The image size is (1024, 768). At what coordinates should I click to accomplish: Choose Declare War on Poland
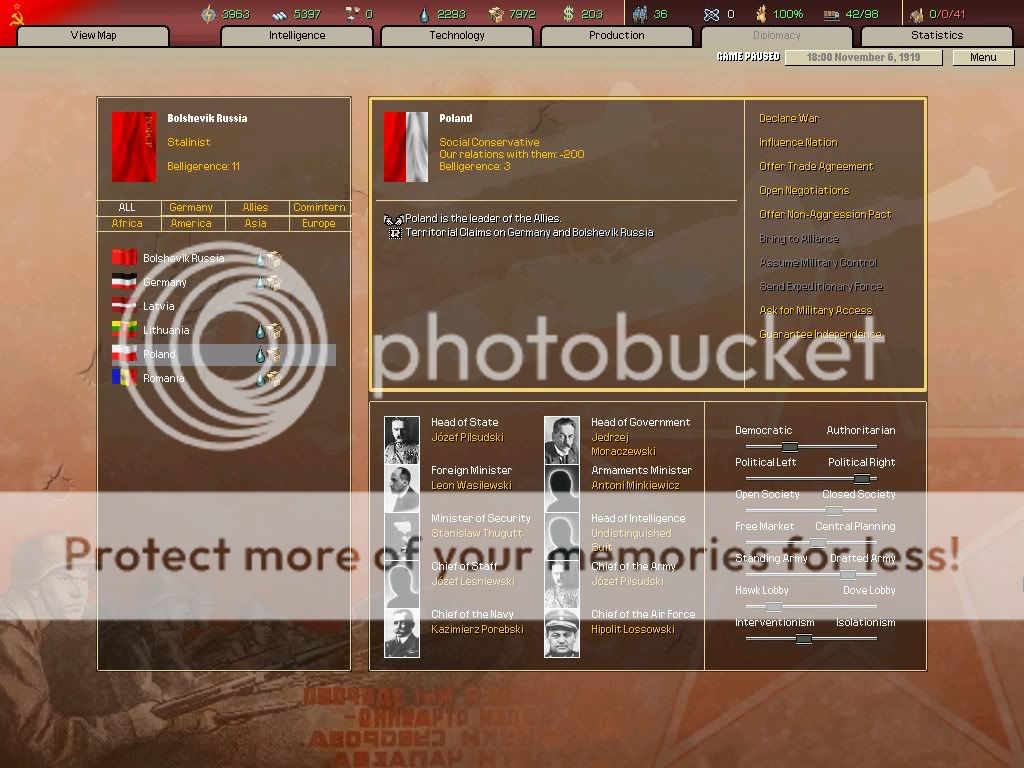click(788, 119)
